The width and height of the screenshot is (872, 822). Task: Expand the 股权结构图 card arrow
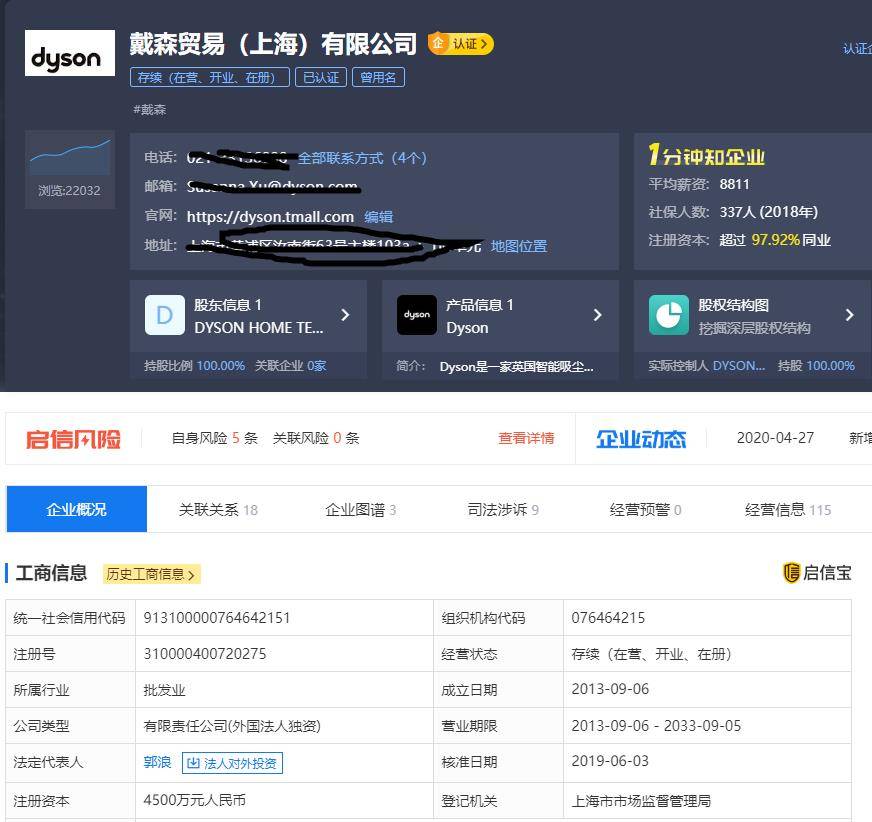point(849,315)
